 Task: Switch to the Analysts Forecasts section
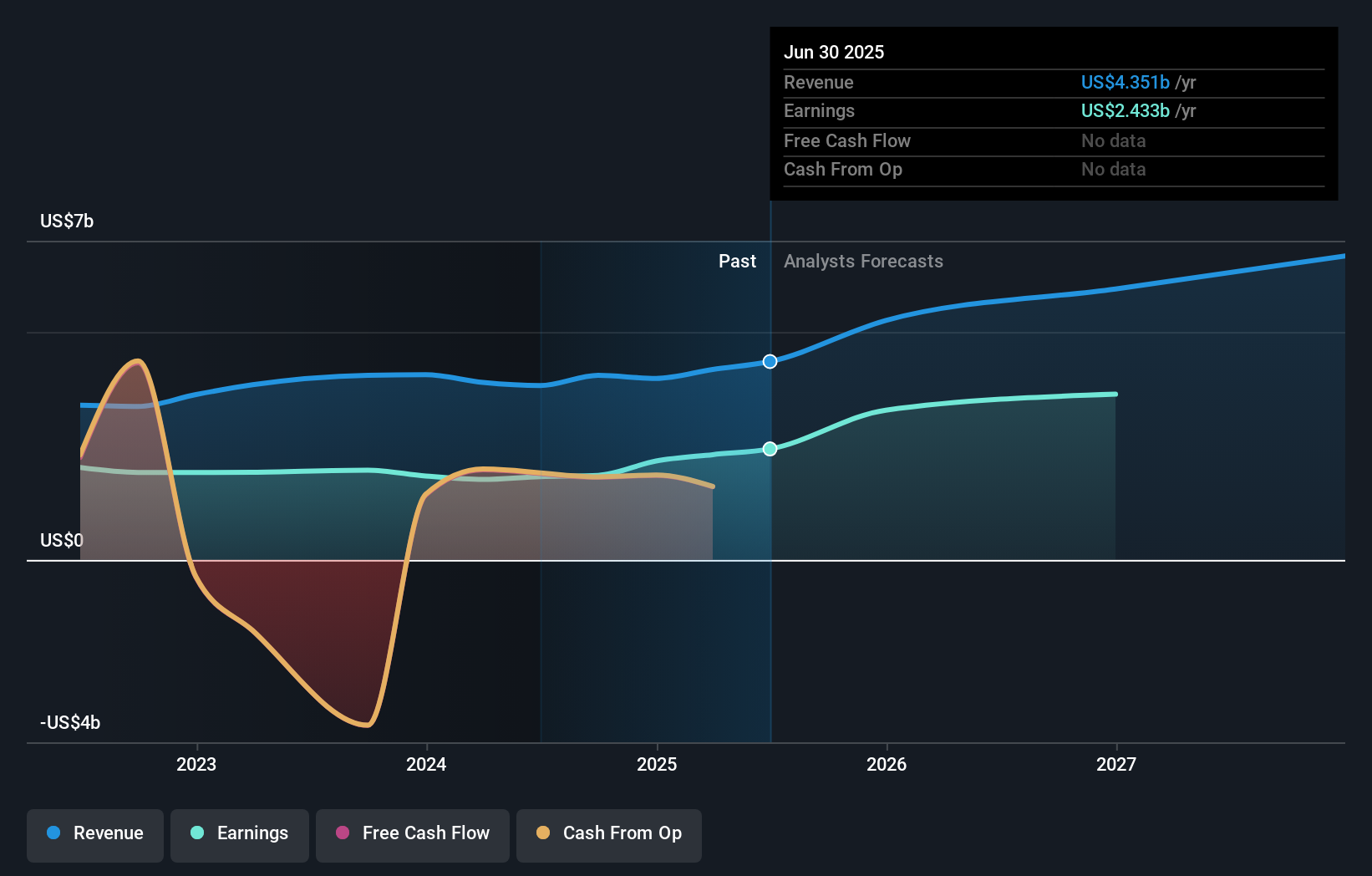coord(863,261)
